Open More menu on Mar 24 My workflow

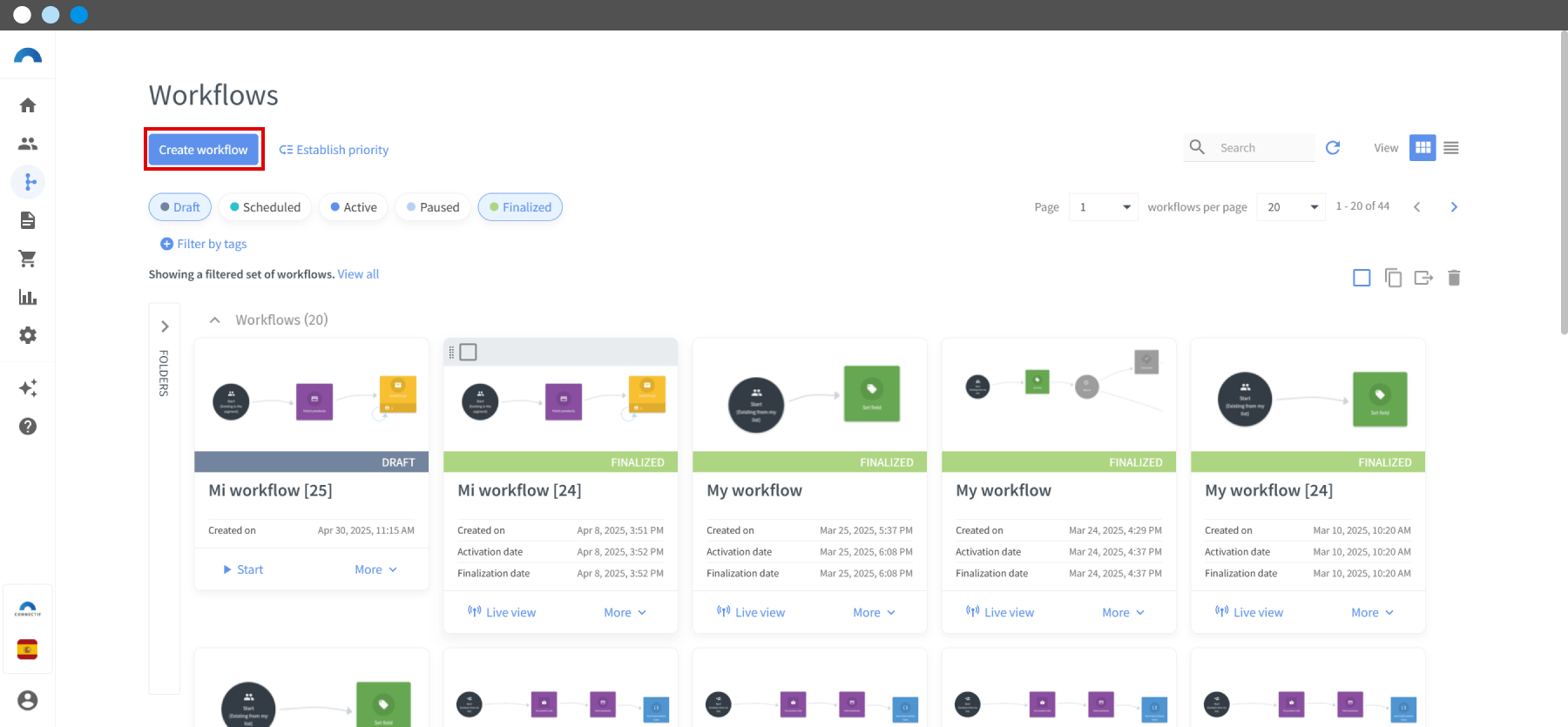point(1124,613)
